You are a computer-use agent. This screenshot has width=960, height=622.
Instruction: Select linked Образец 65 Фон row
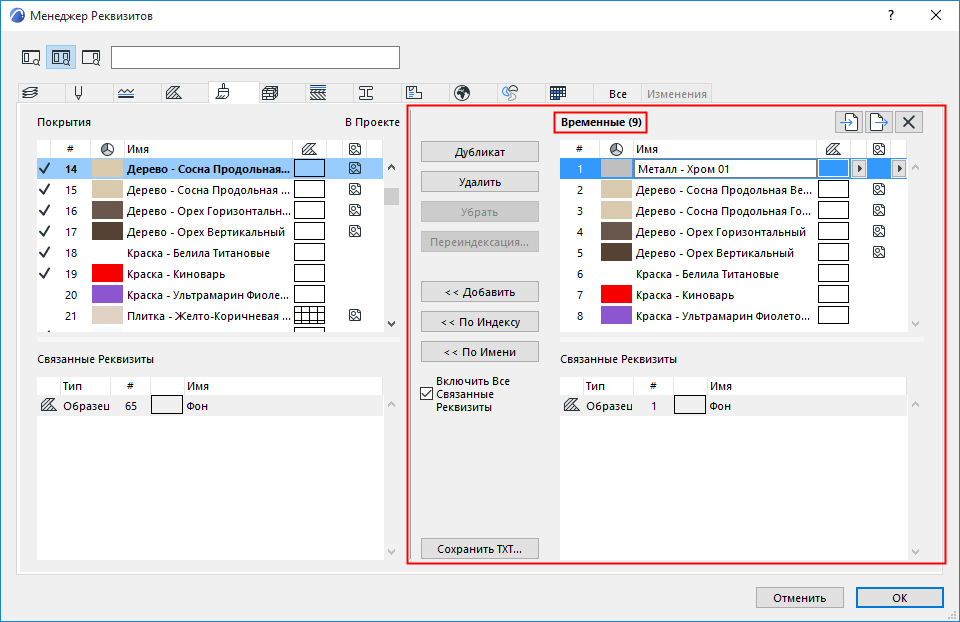(209, 406)
